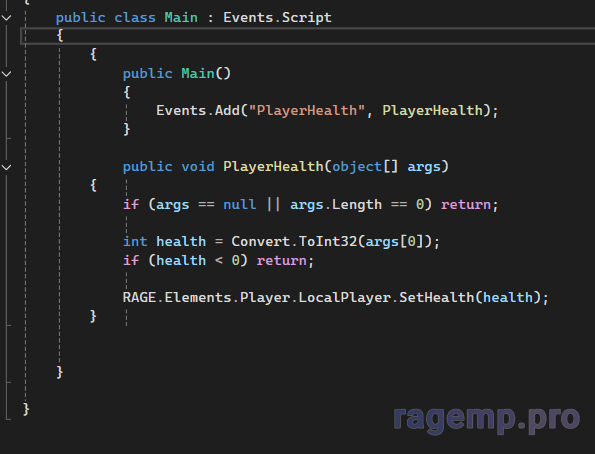The width and height of the screenshot is (595, 454).
Task: Click the Events.Script base class name
Action: (277, 17)
